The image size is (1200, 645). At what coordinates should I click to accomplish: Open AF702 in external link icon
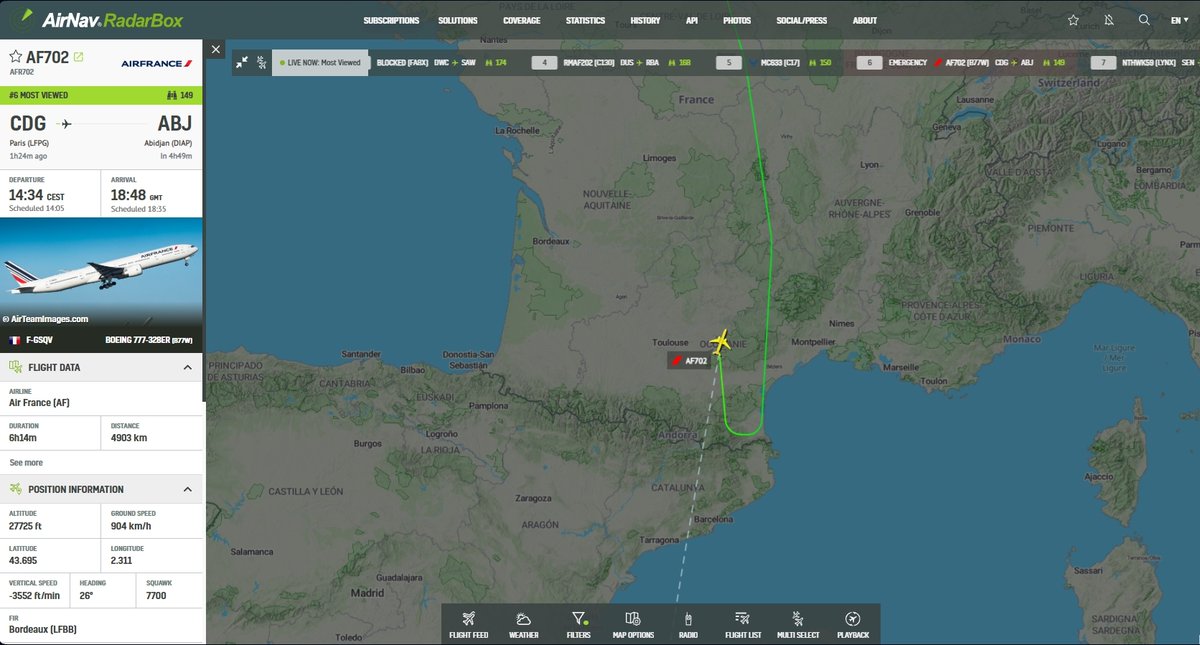(79, 57)
